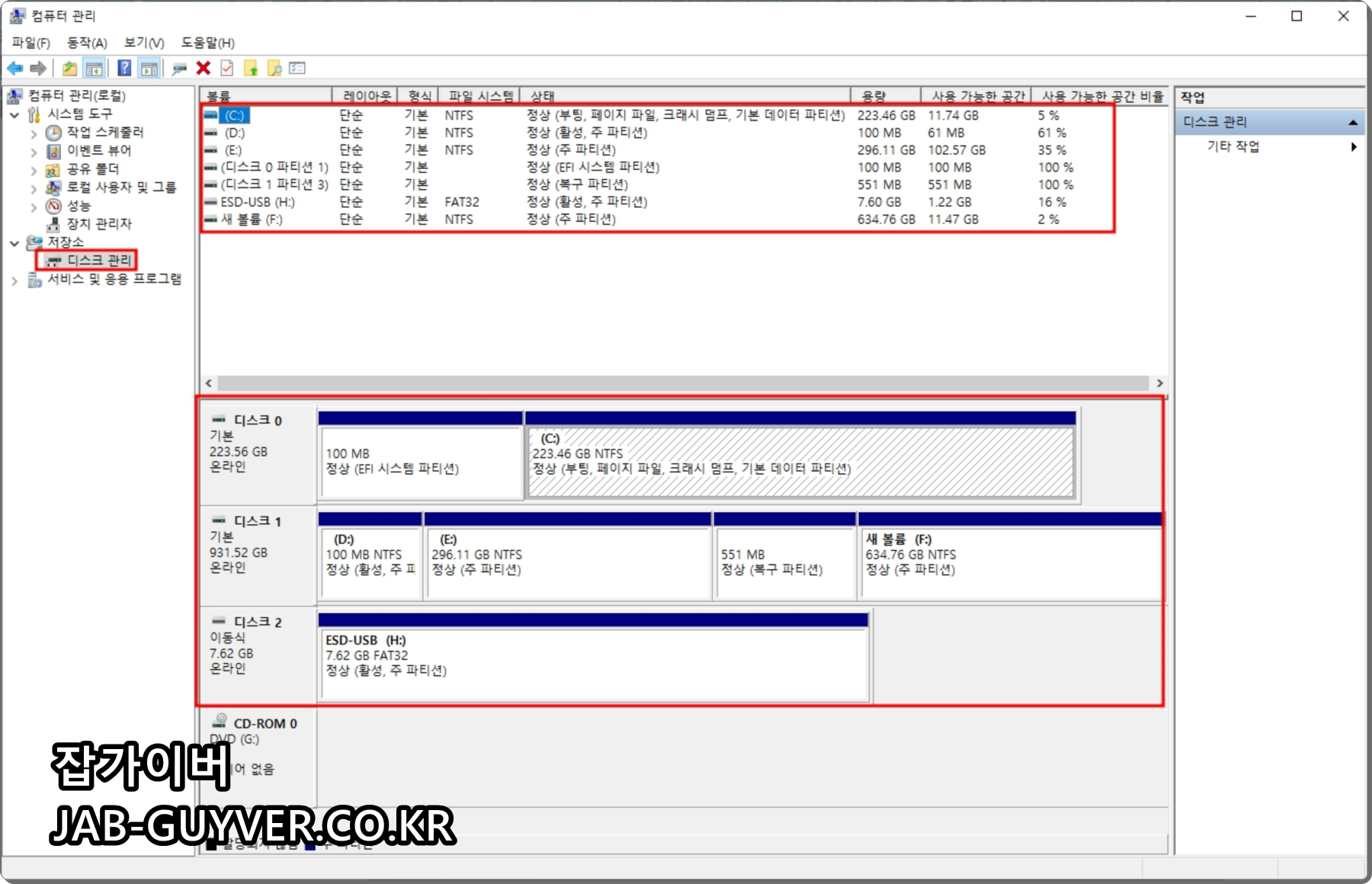Screen dimensions: 1372x884
Task: Select the 장치 관리자 device icon in the tree
Action: pos(55,224)
